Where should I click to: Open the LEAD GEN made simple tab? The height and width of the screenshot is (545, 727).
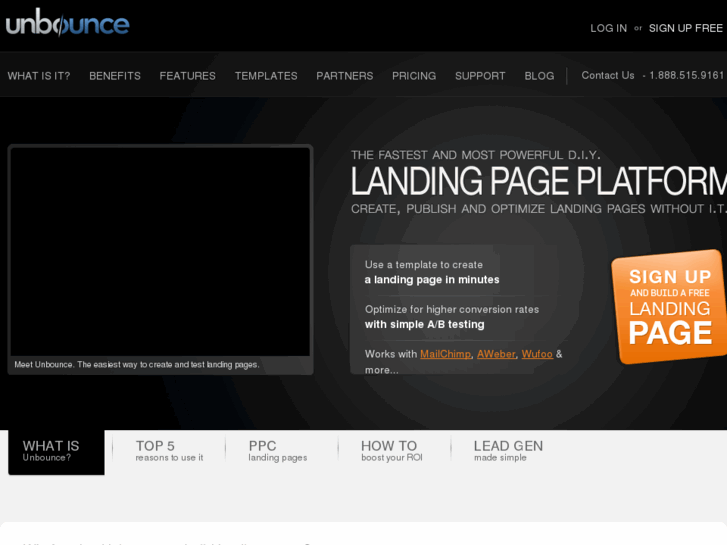508,451
